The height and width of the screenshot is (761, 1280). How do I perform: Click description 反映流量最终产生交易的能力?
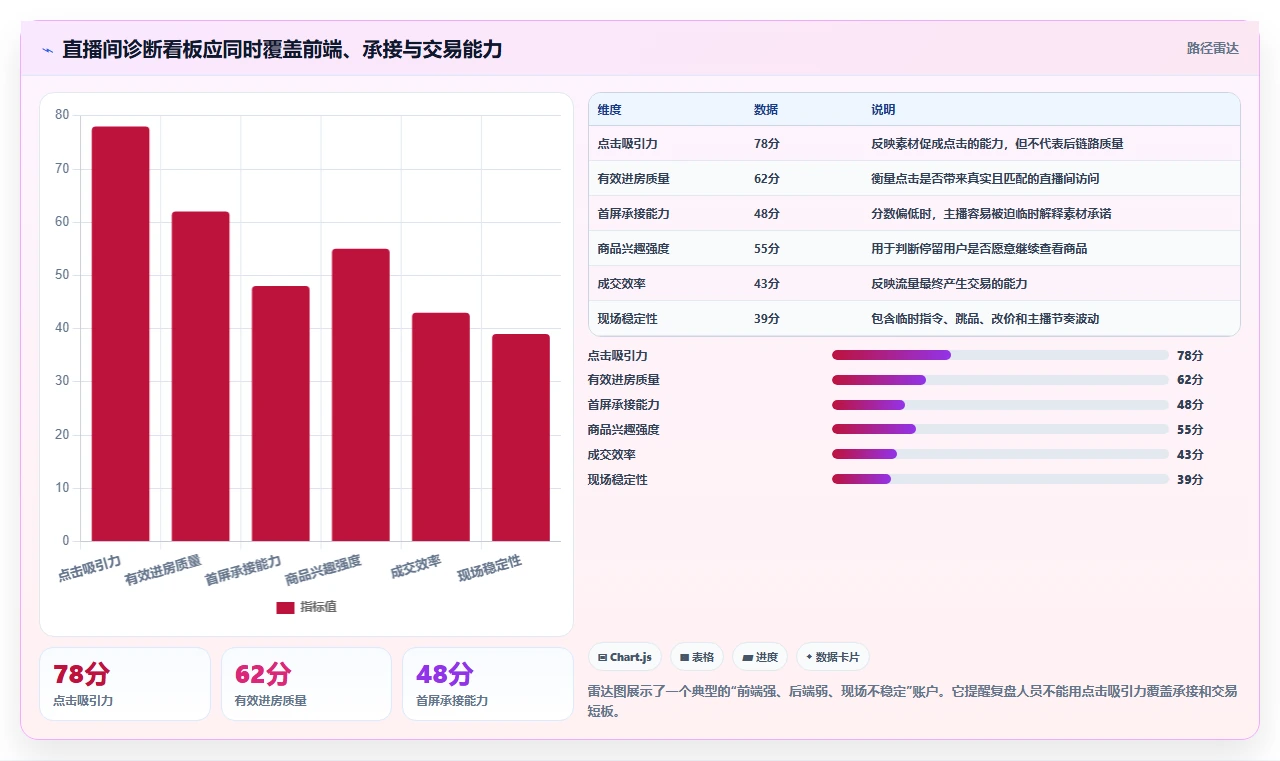949,284
